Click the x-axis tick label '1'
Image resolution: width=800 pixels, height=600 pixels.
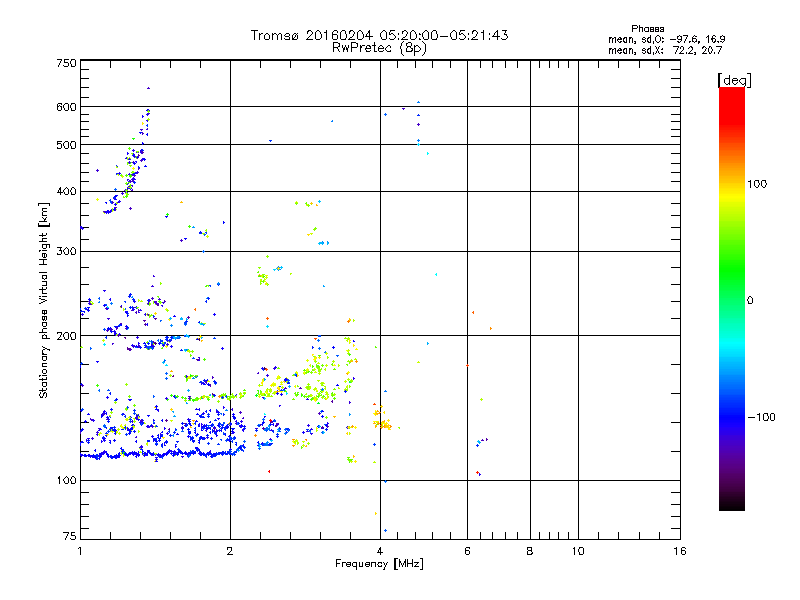coord(80,551)
